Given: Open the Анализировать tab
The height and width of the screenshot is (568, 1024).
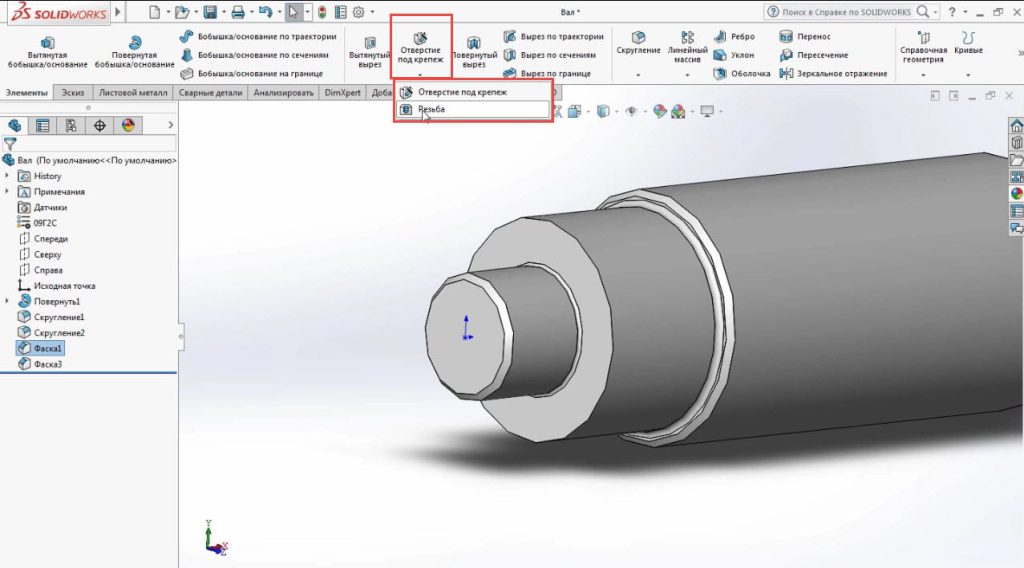Looking at the screenshot, I should [283, 93].
